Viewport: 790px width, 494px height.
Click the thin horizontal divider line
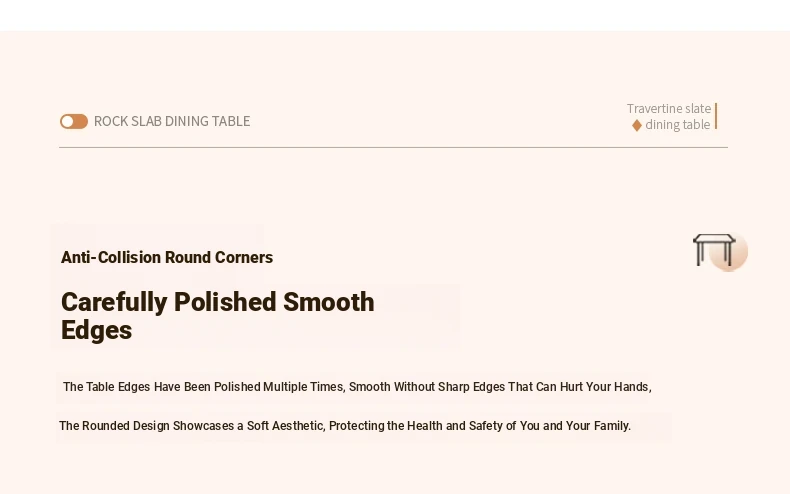(393, 148)
